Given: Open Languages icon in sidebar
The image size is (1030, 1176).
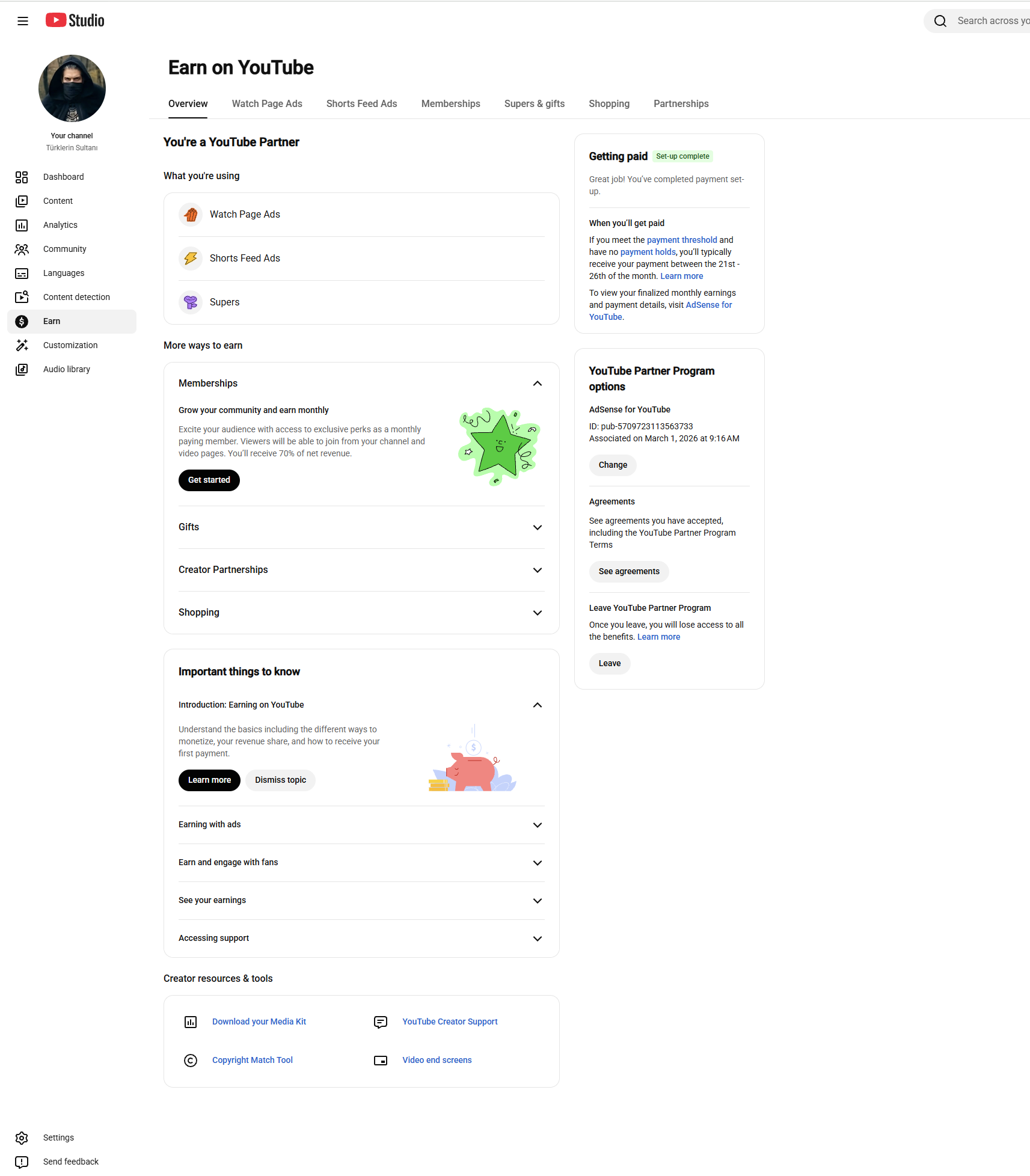Looking at the screenshot, I should [22, 273].
